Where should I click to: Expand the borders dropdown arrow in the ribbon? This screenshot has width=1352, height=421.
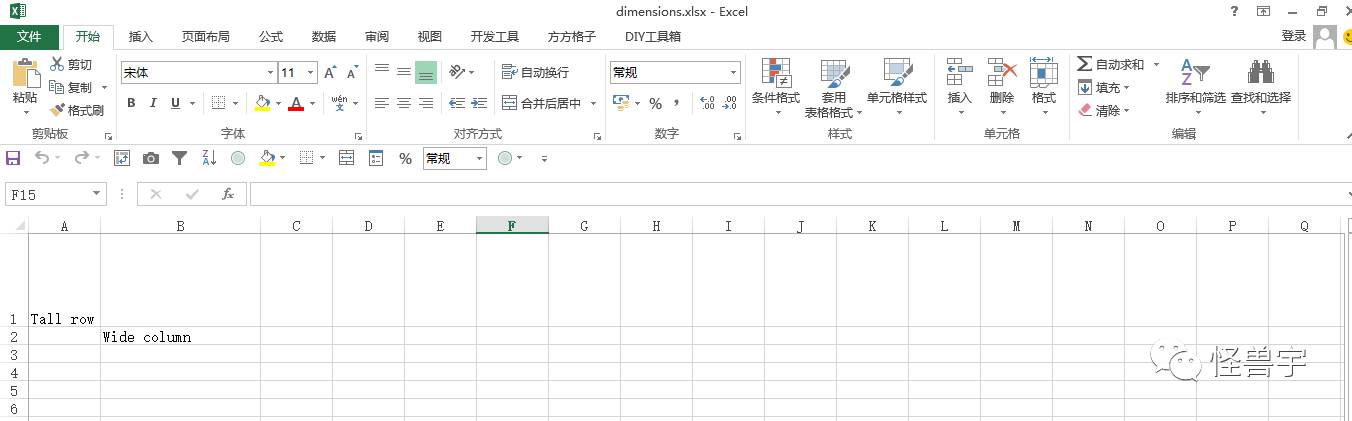(236, 103)
